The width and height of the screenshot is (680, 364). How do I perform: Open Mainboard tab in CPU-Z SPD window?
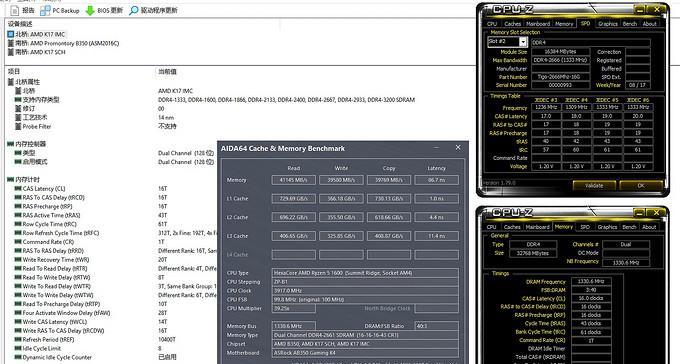point(538,24)
